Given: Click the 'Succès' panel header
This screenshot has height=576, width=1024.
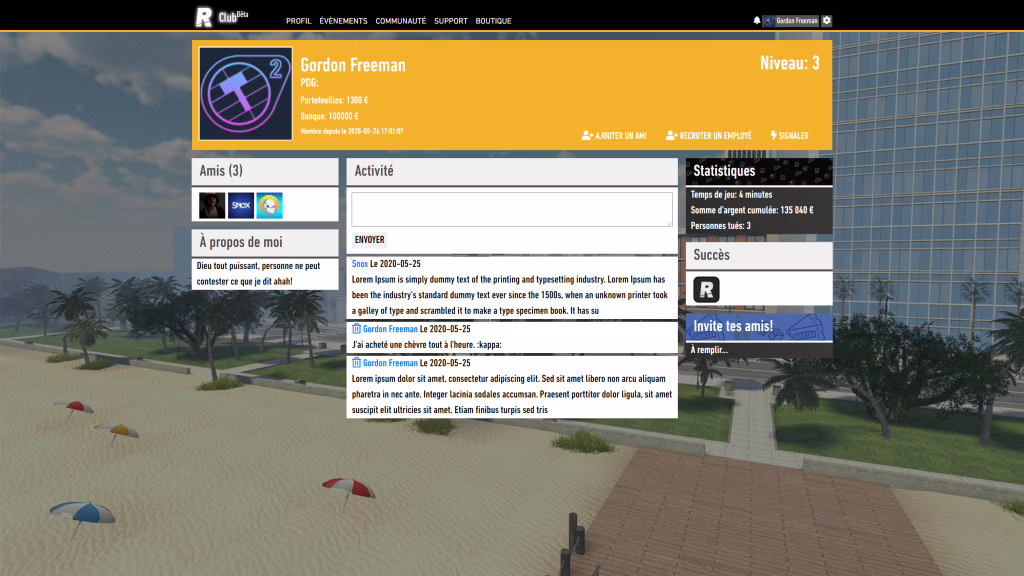Looking at the screenshot, I should [759, 255].
